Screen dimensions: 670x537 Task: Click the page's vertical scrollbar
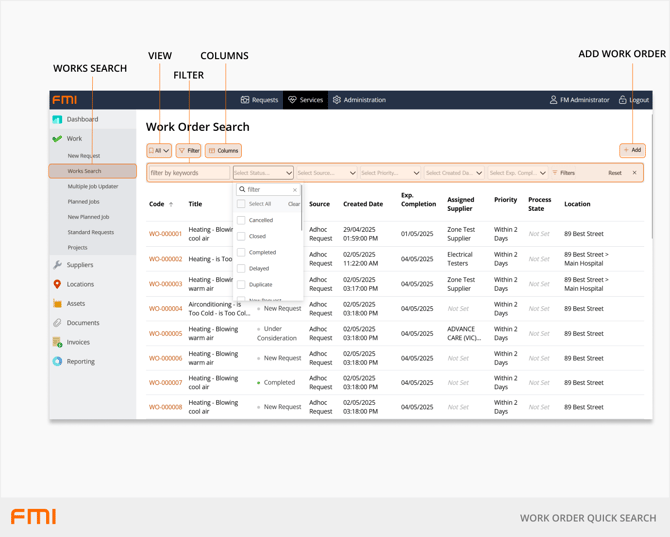652,175
